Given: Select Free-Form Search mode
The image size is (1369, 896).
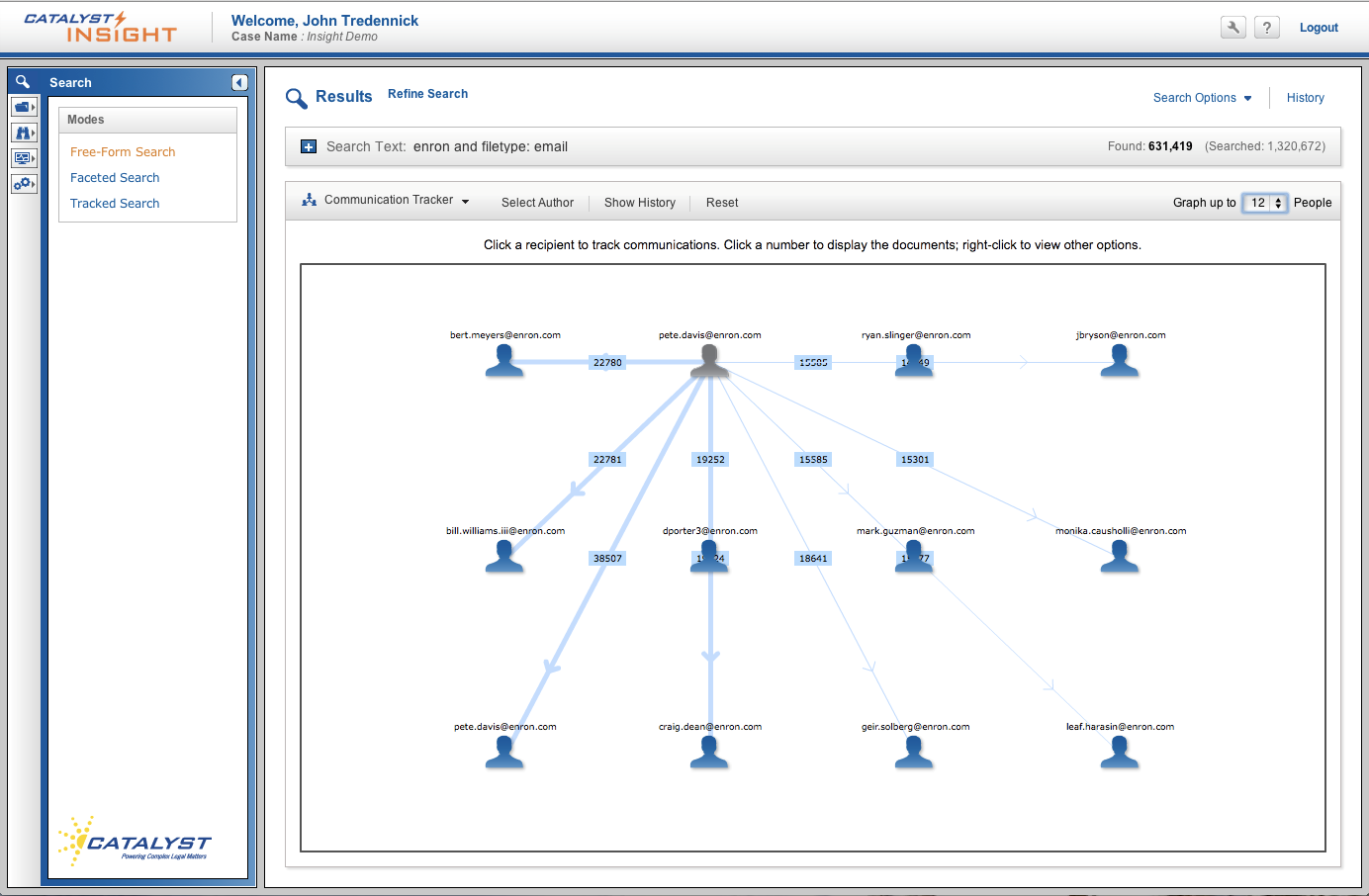Looking at the screenshot, I should (x=123, y=152).
